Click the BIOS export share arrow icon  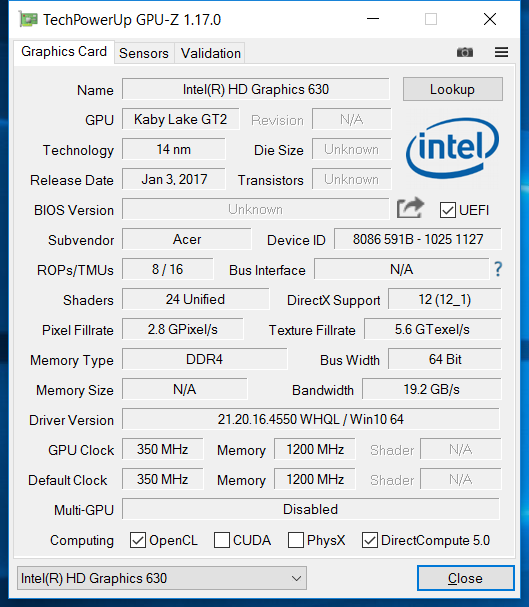tap(411, 208)
